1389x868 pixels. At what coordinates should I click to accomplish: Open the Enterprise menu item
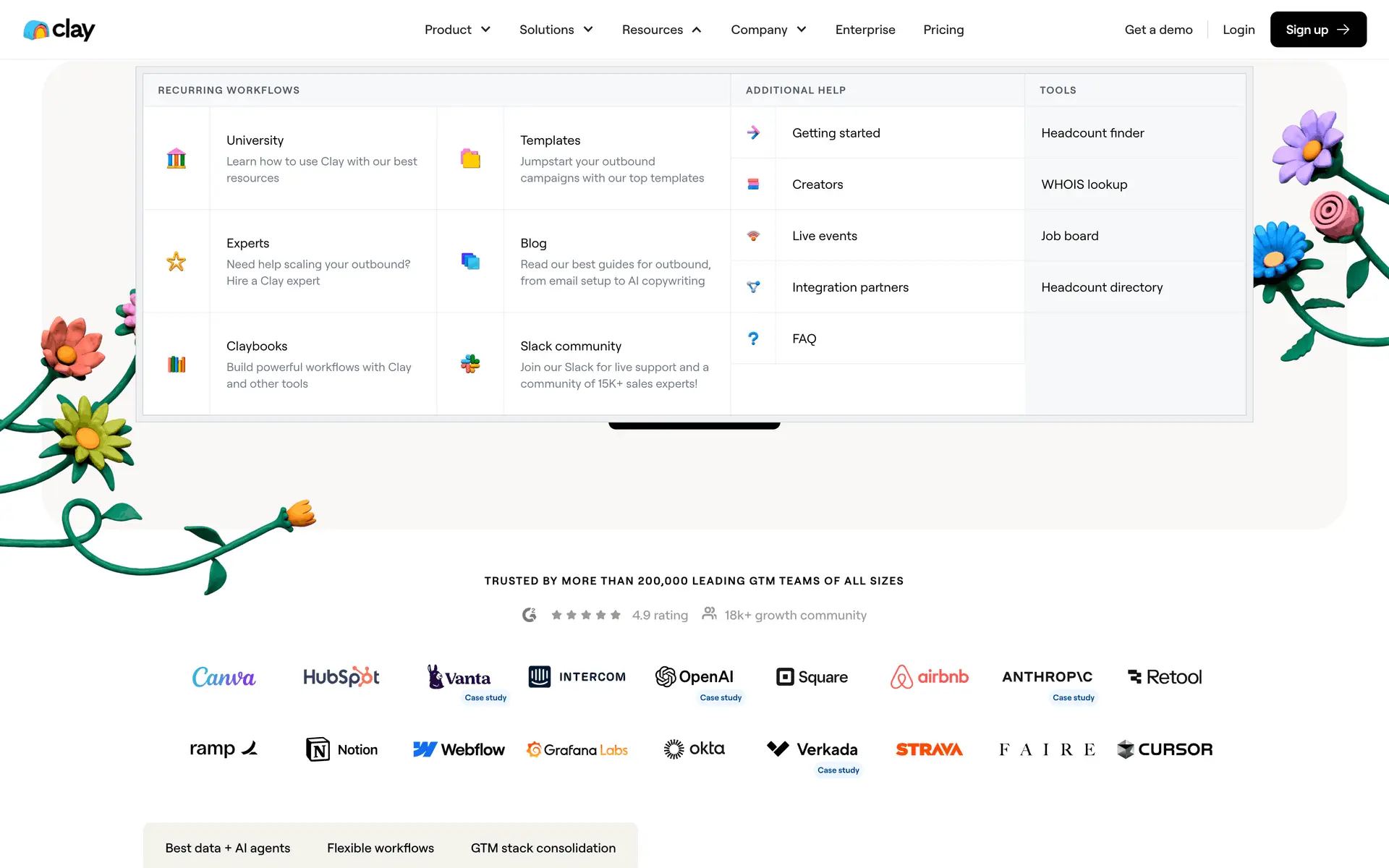coord(865,30)
